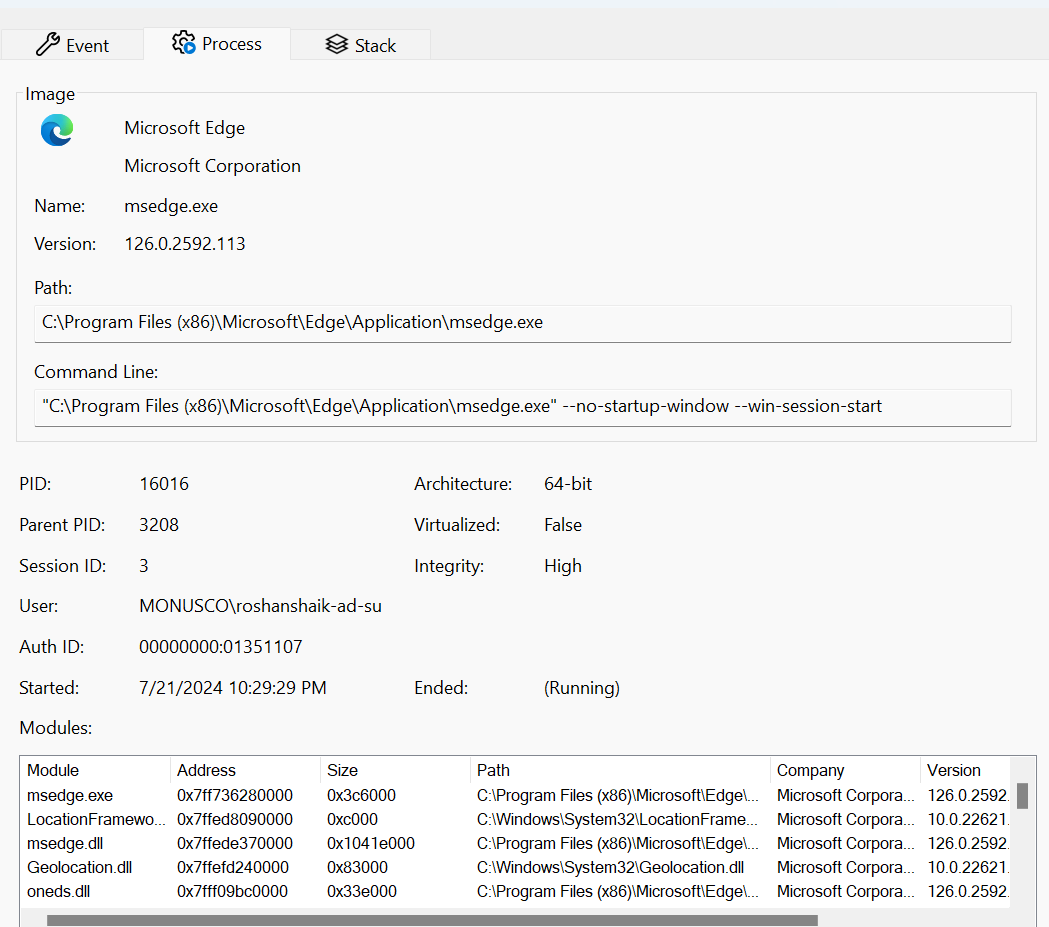
Task: Click the Parent PID value 3208
Action: (159, 525)
